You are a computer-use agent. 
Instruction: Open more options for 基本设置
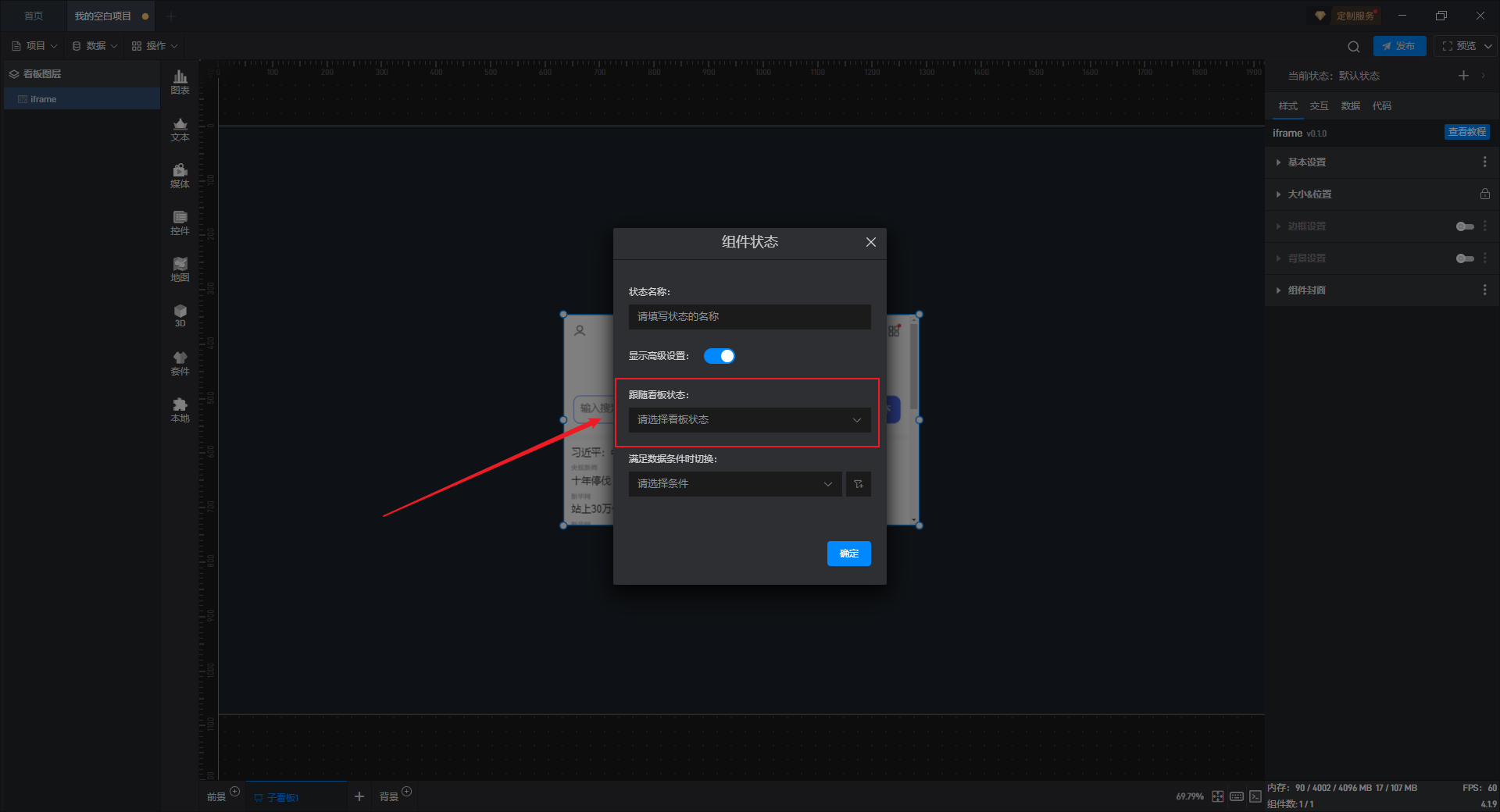pyautogui.click(x=1484, y=162)
